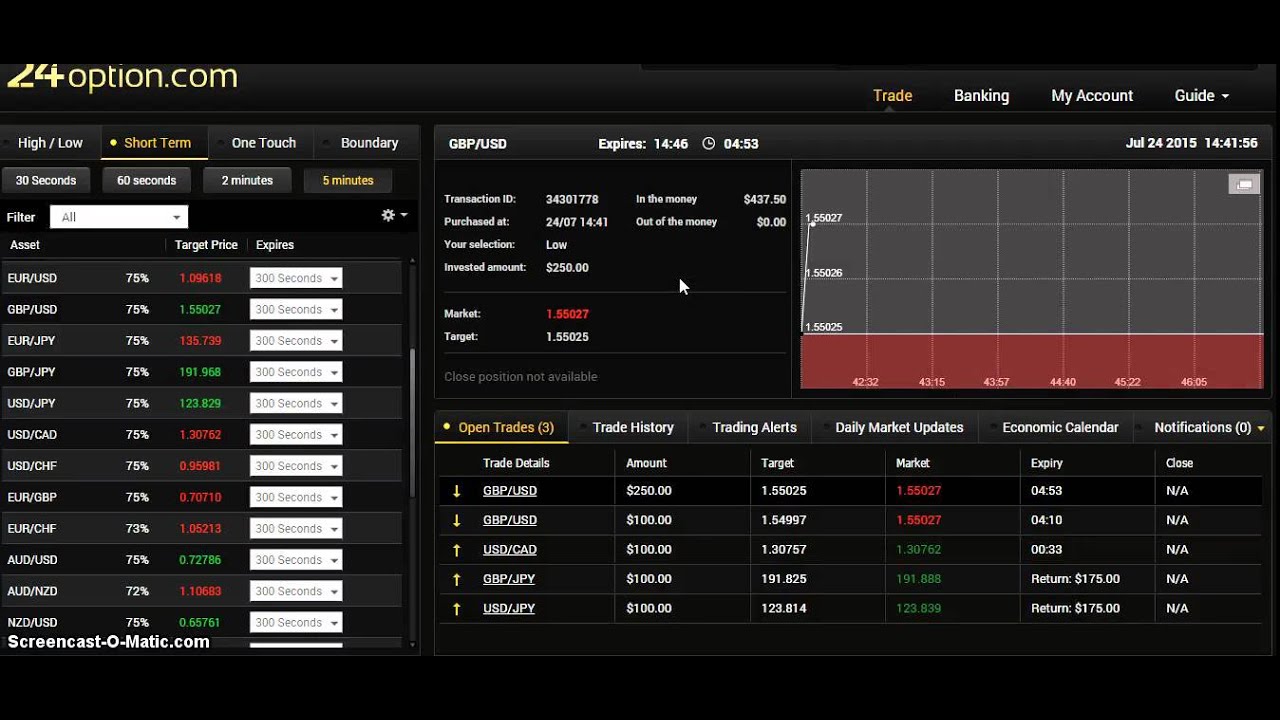Switch to One Touch options
The width and height of the screenshot is (1280, 720).
(x=263, y=143)
